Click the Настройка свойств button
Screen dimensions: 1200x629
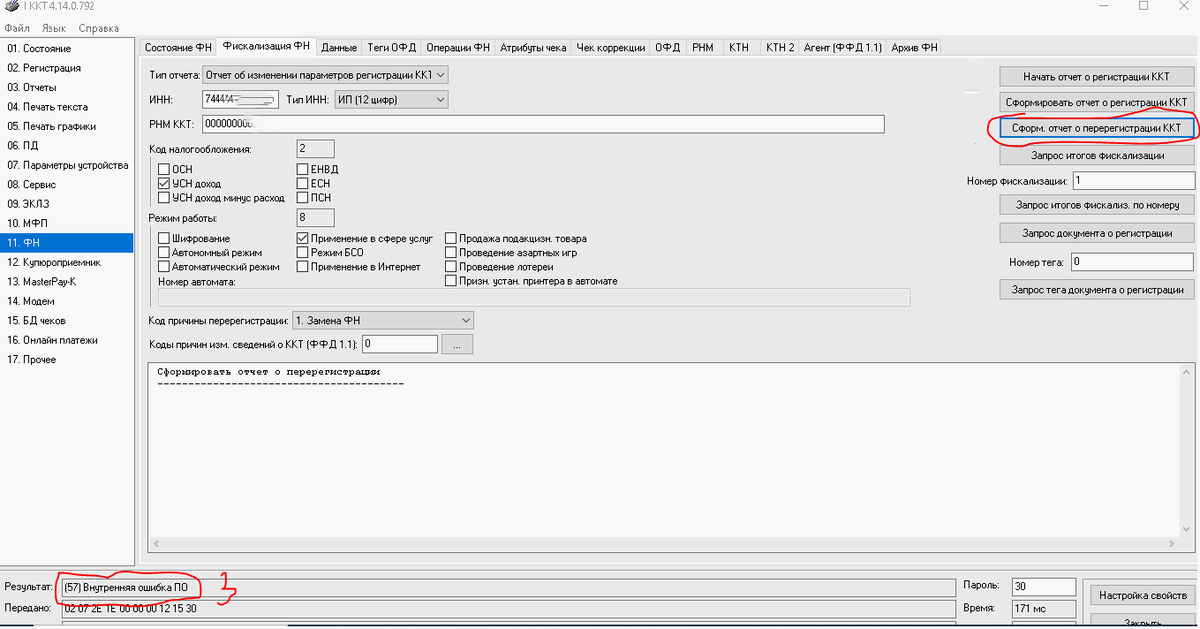(1142, 595)
